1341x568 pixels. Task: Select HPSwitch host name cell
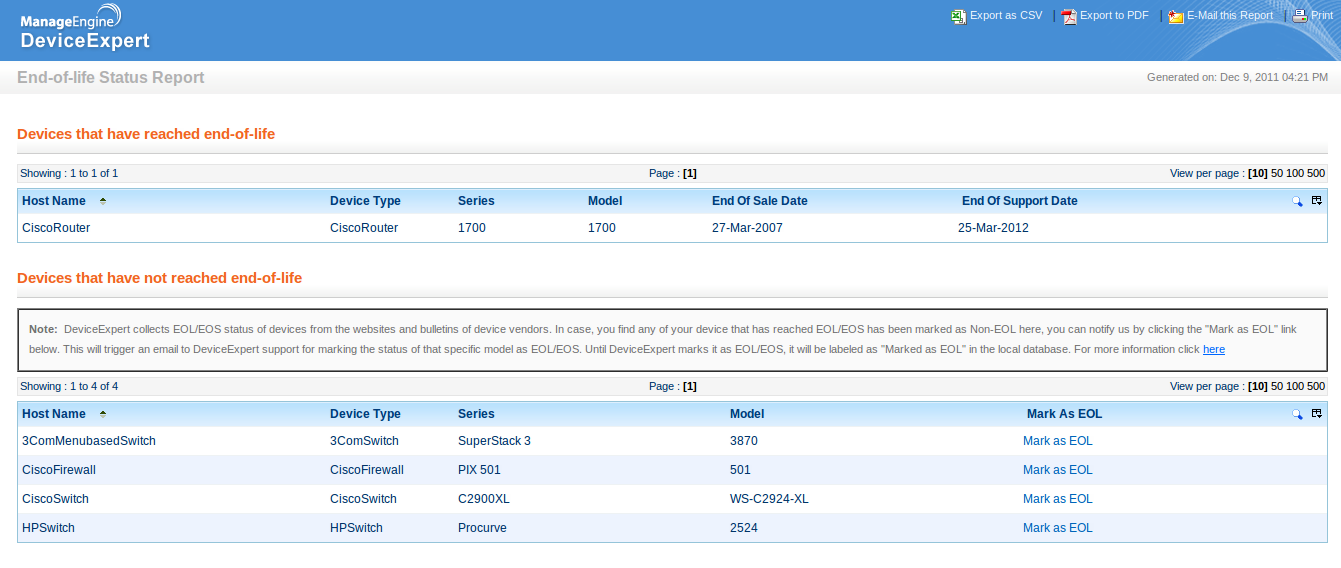point(48,528)
